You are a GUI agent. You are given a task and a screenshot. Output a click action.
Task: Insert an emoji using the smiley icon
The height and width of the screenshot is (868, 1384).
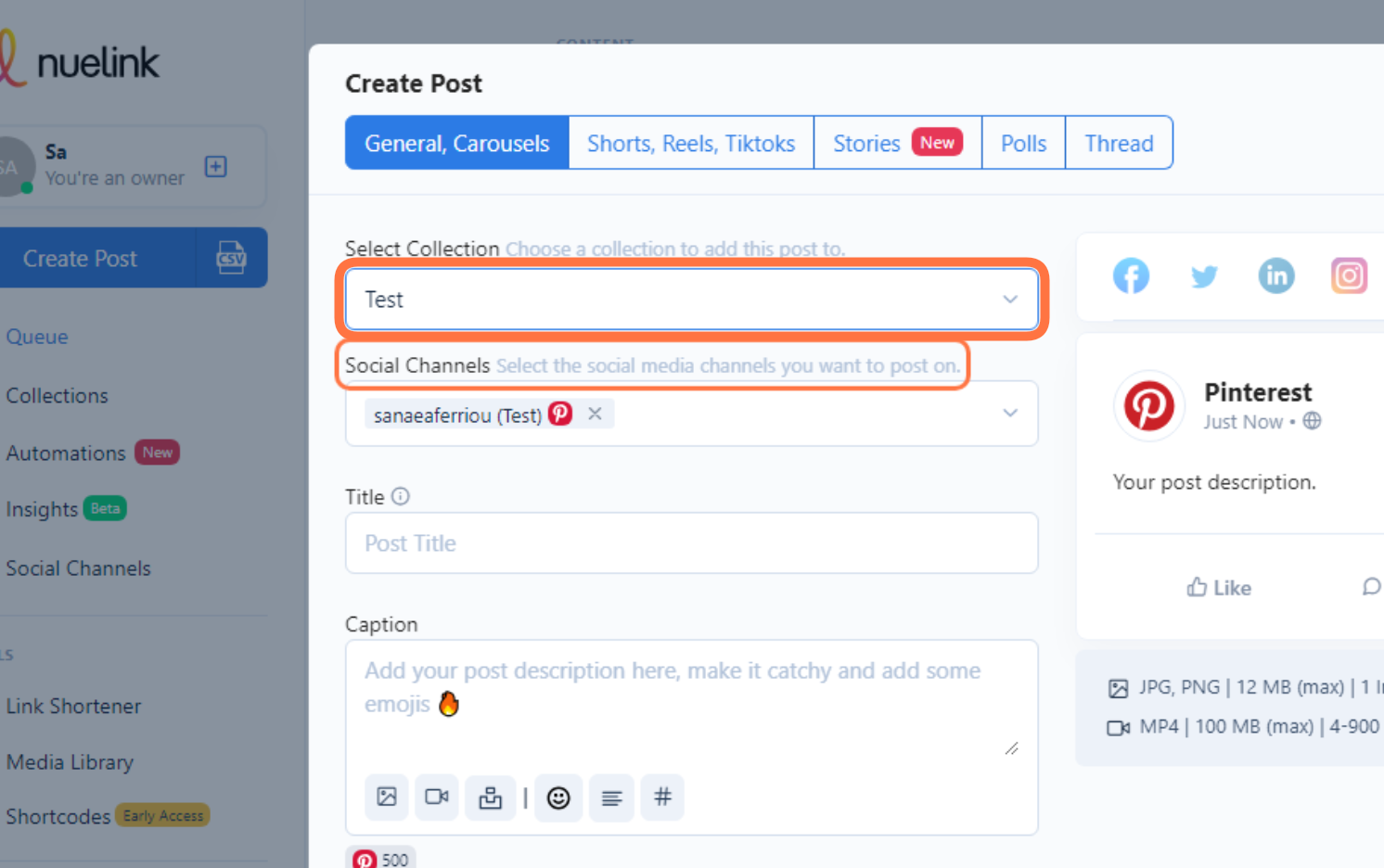(x=558, y=798)
